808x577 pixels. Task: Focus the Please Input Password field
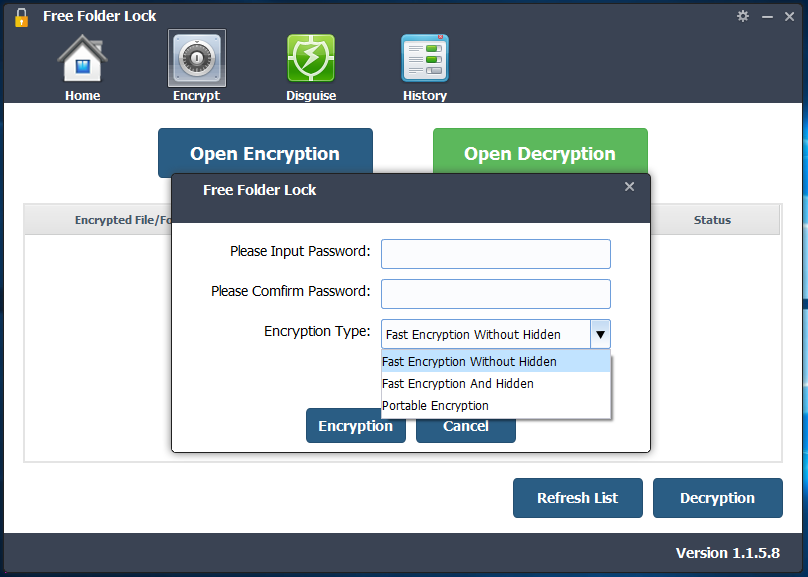(496, 254)
